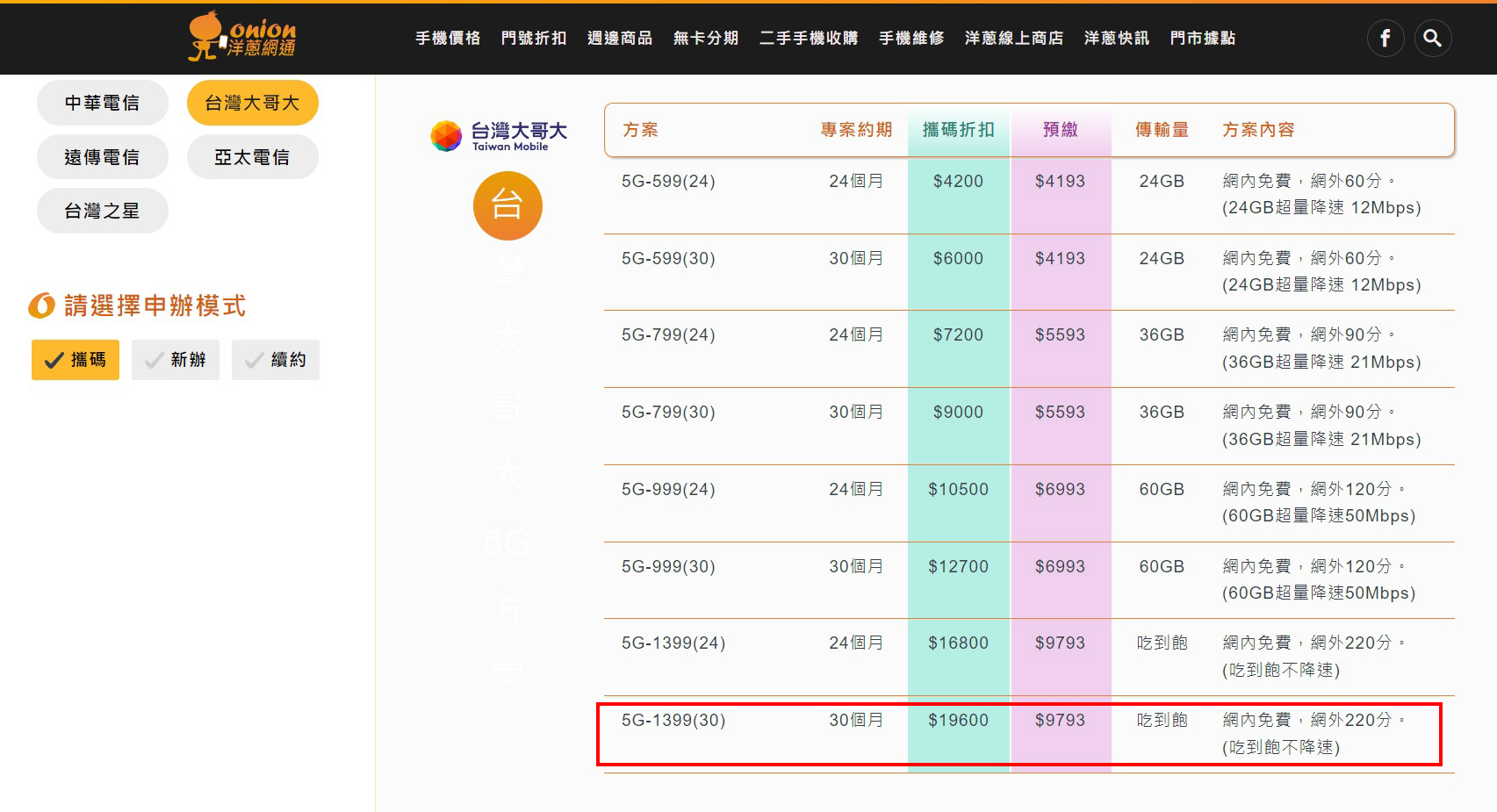Screen dimensions: 1497x812
Task: Open 二手手機收購 menu item
Action: [809, 39]
